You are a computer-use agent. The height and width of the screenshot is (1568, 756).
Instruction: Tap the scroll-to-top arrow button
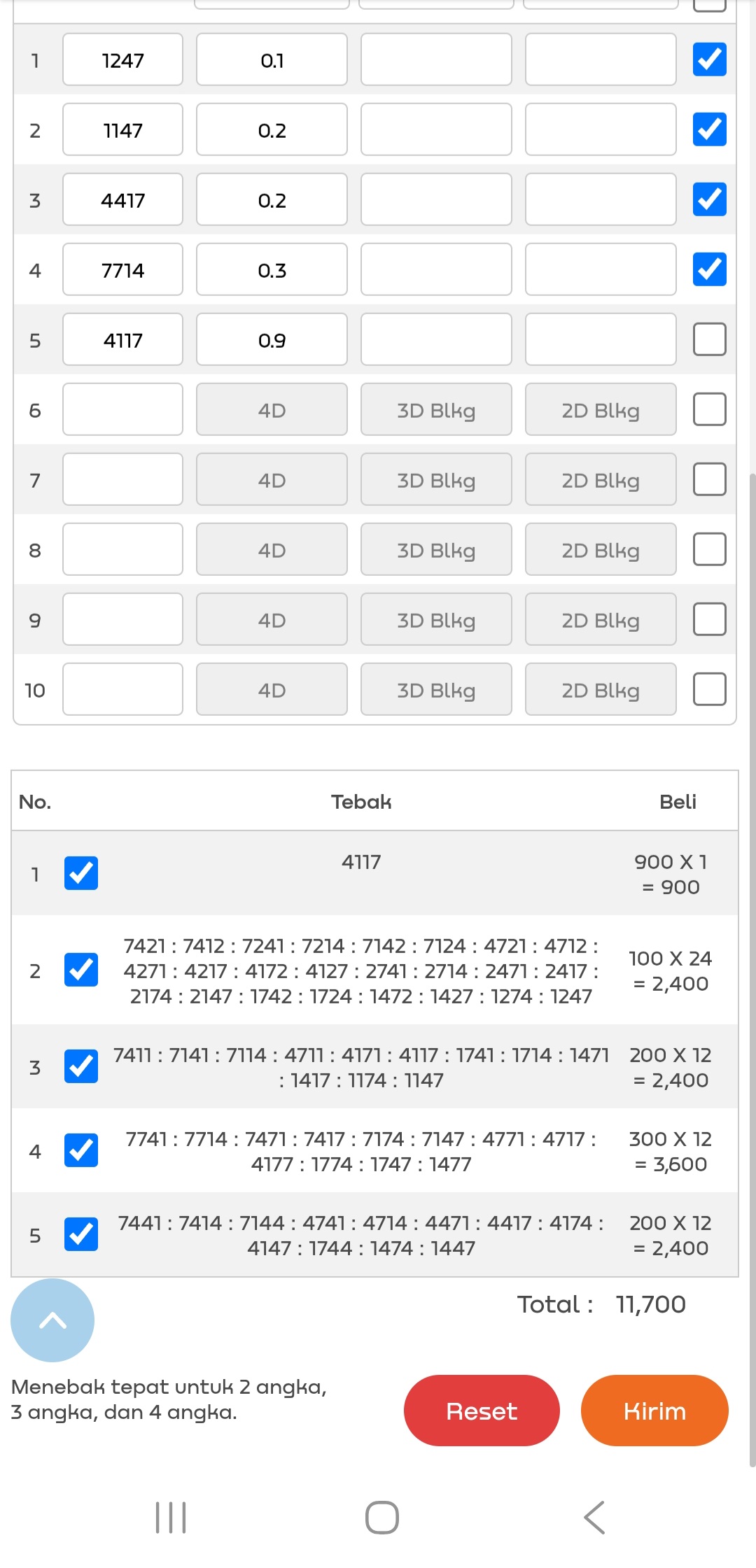coord(52,1320)
